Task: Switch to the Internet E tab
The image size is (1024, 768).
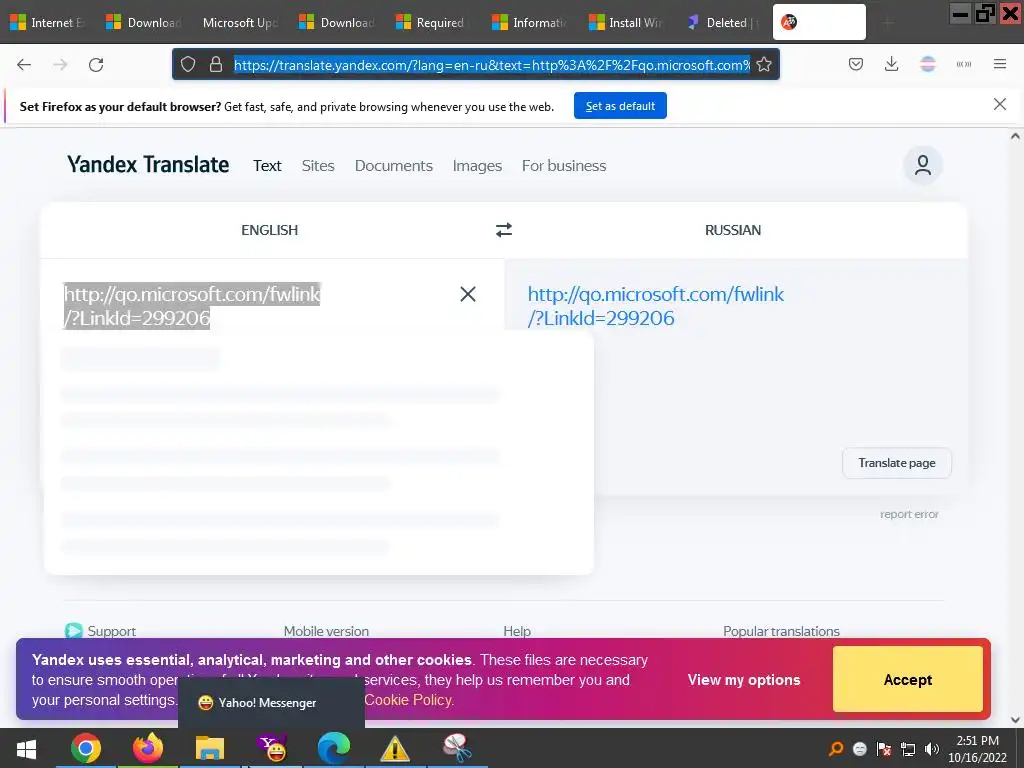Action: point(48,23)
